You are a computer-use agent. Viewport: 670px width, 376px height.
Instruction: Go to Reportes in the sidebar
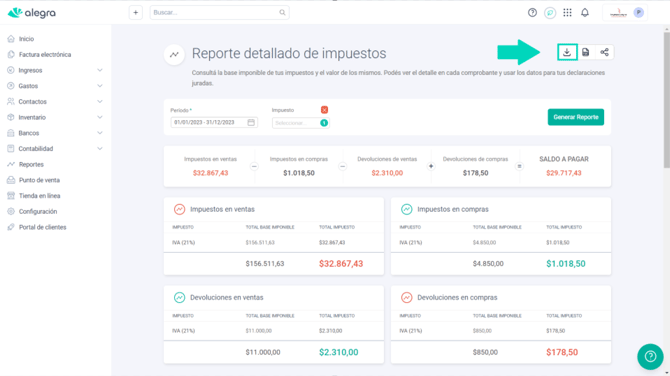(31, 164)
